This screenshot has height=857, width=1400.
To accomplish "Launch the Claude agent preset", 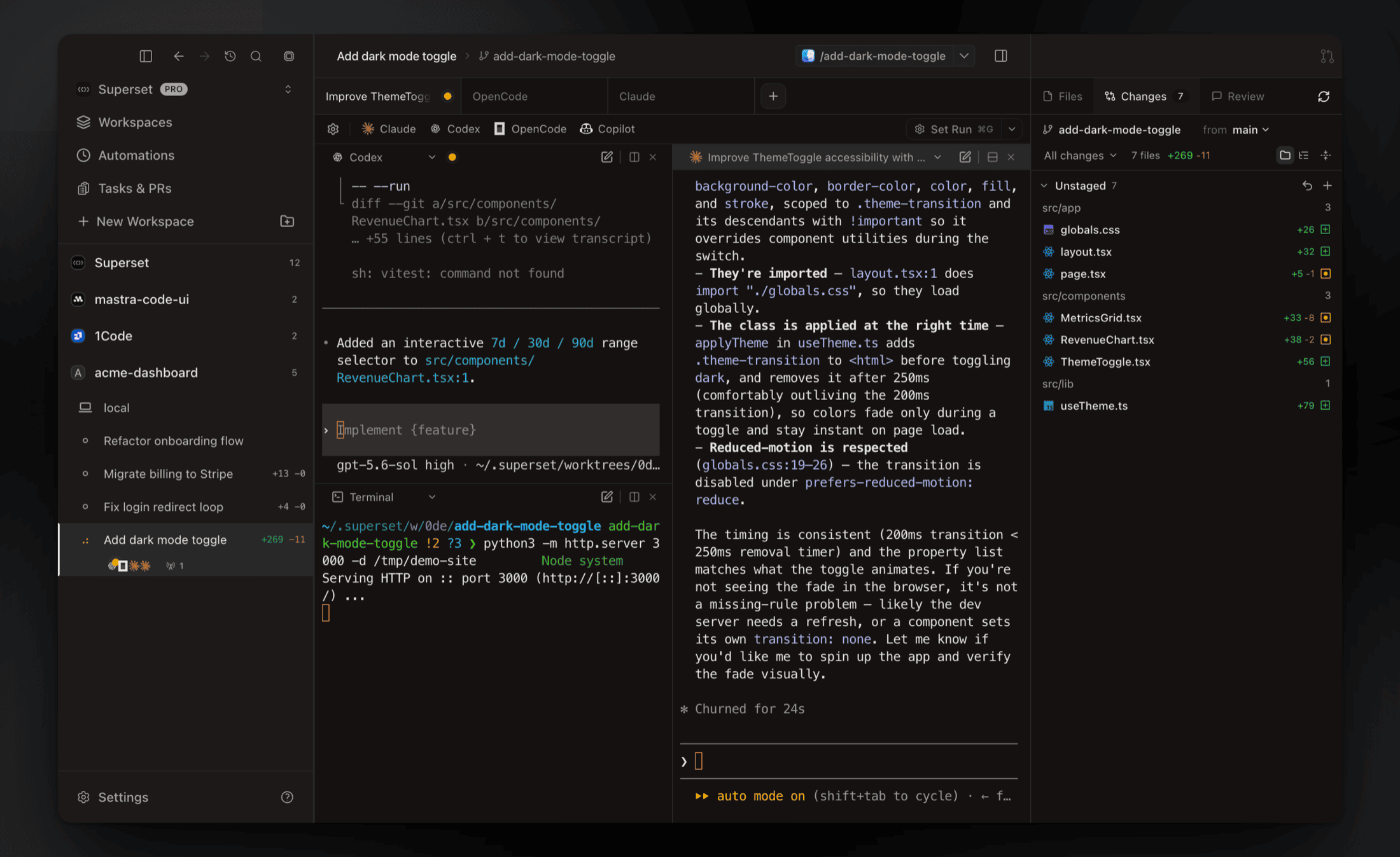I will click(x=389, y=129).
